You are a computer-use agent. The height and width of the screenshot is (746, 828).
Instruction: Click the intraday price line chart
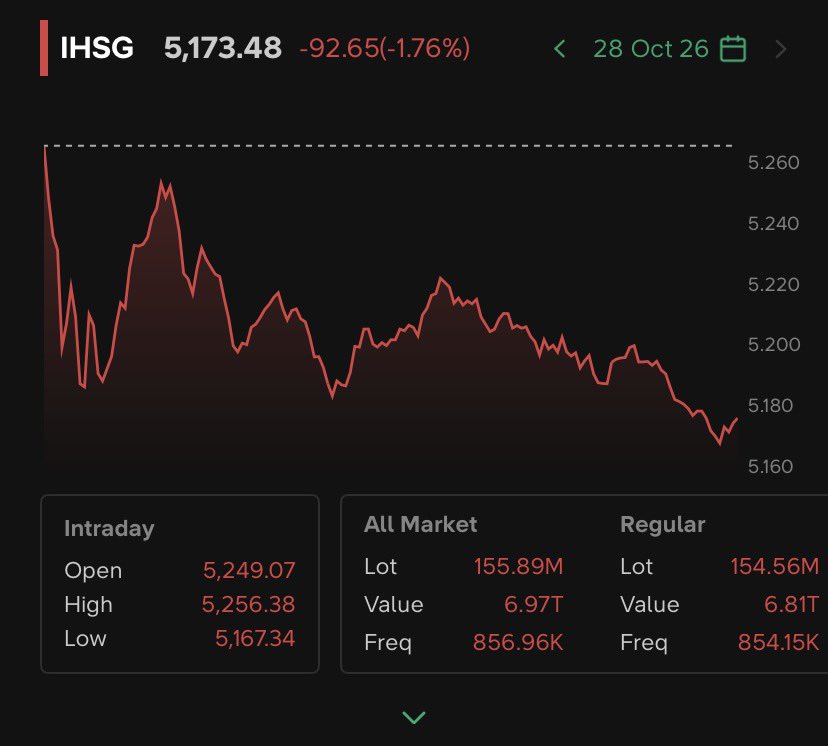[390, 306]
